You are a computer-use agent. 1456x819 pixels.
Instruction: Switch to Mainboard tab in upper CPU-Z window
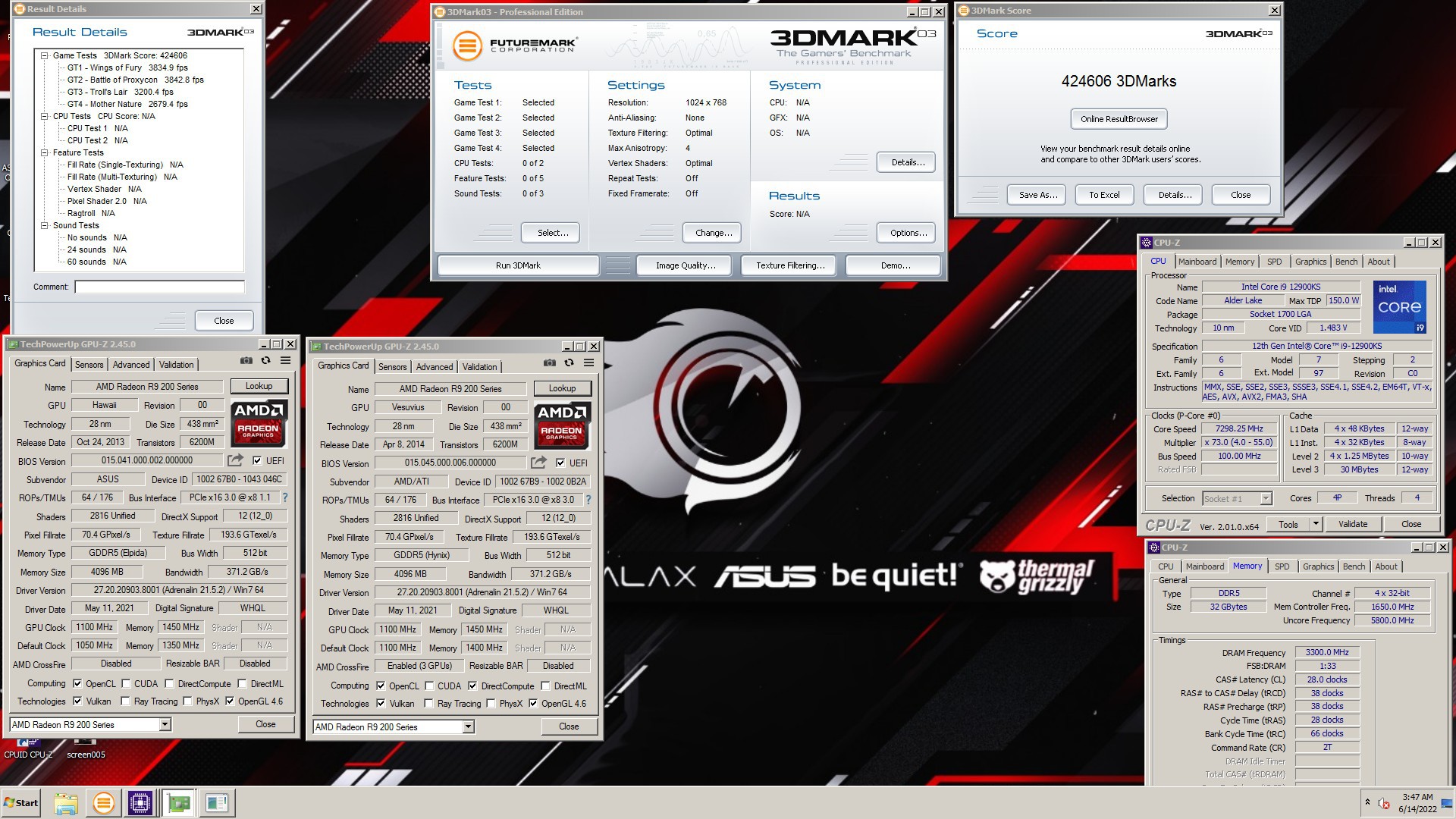click(1197, 262)
